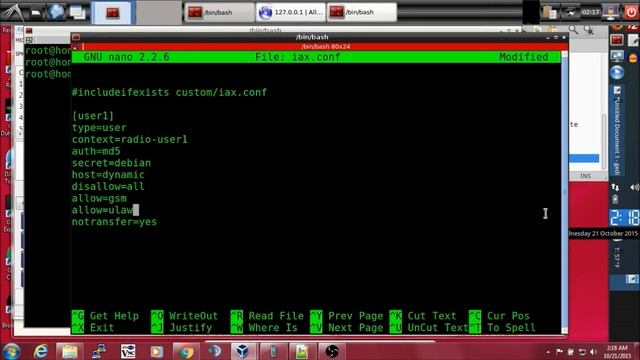
Task: Click the 'auth=md5' line
Action: (x=96, y=151)
